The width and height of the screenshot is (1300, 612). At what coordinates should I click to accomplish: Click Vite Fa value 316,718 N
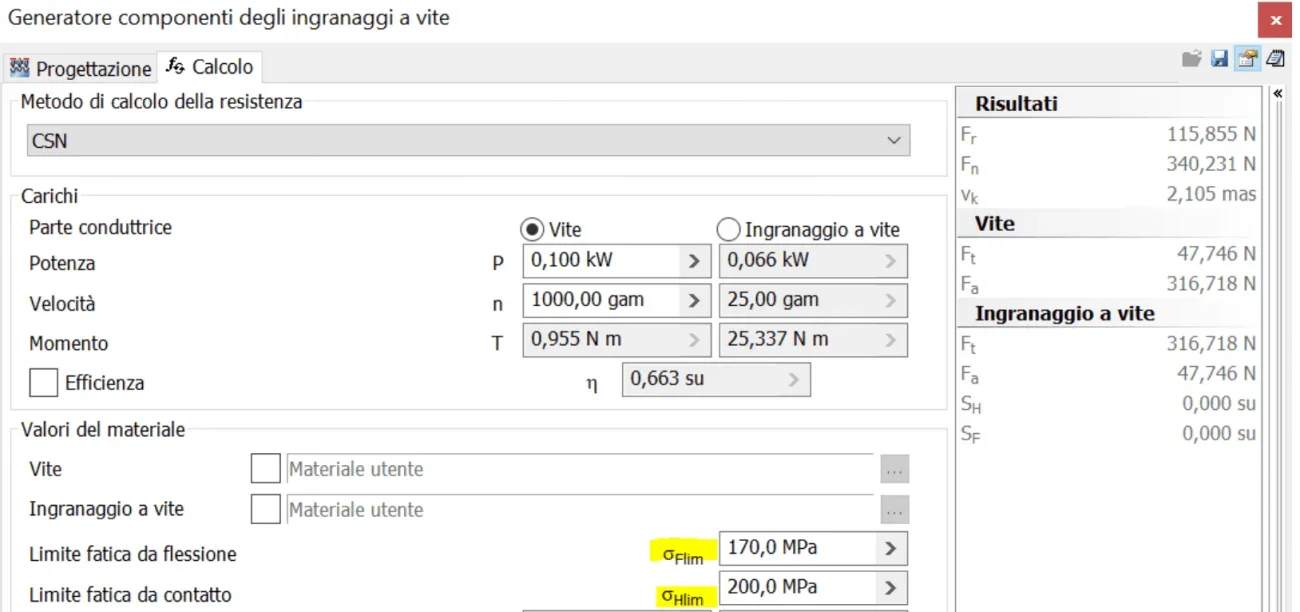1211,284
